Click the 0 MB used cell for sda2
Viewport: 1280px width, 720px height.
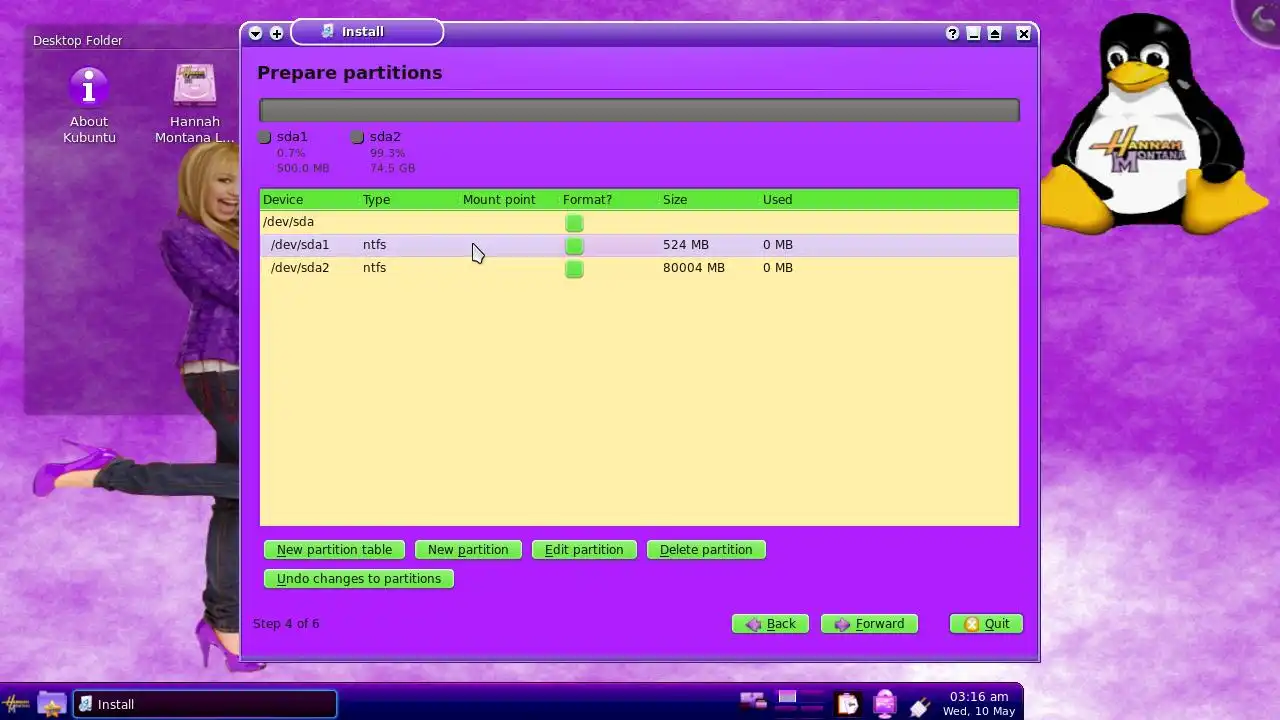[x=778, y=268]
